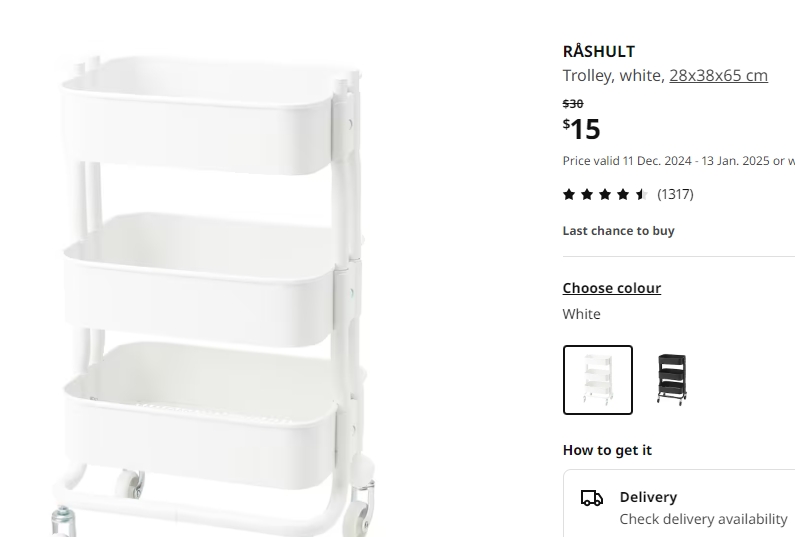795x537 pixels.
Task: Select the black trolley colour option
Action: [672, 380]
